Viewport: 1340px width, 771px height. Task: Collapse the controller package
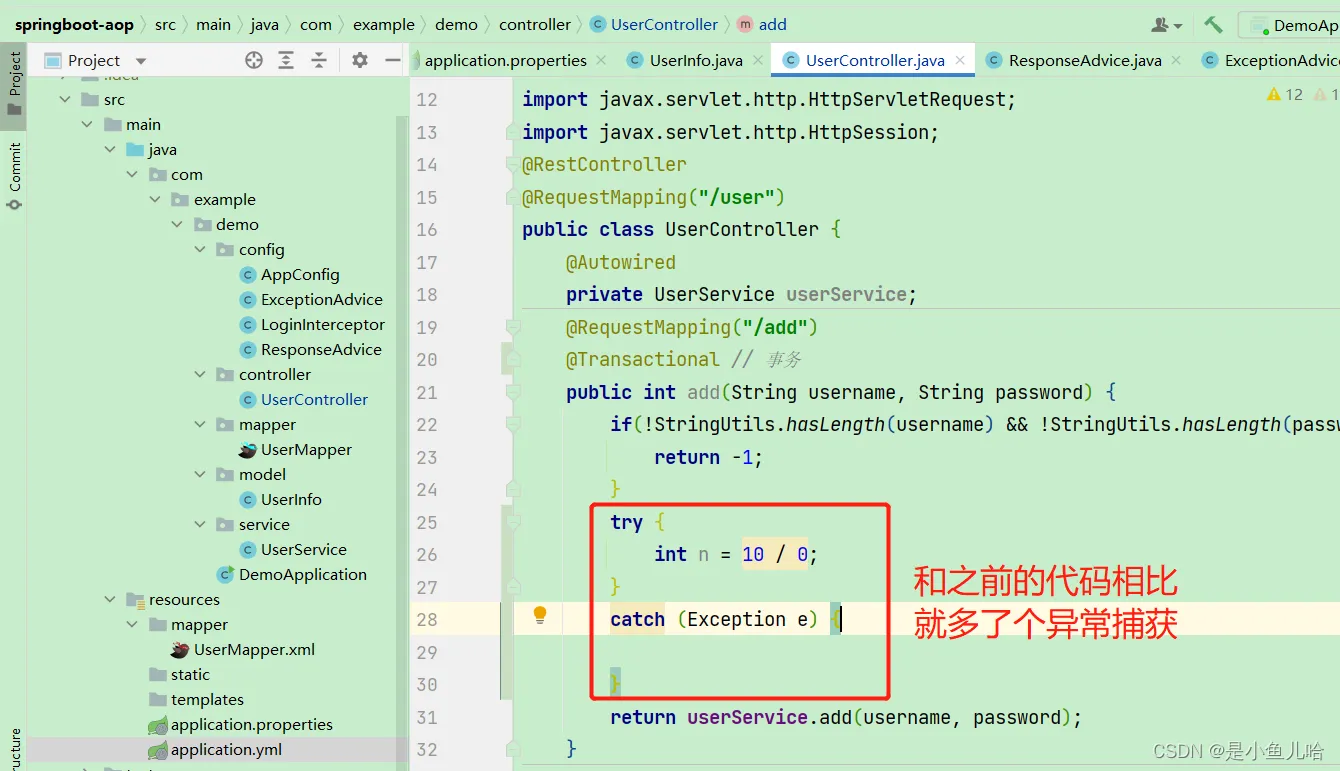point(200,375)
